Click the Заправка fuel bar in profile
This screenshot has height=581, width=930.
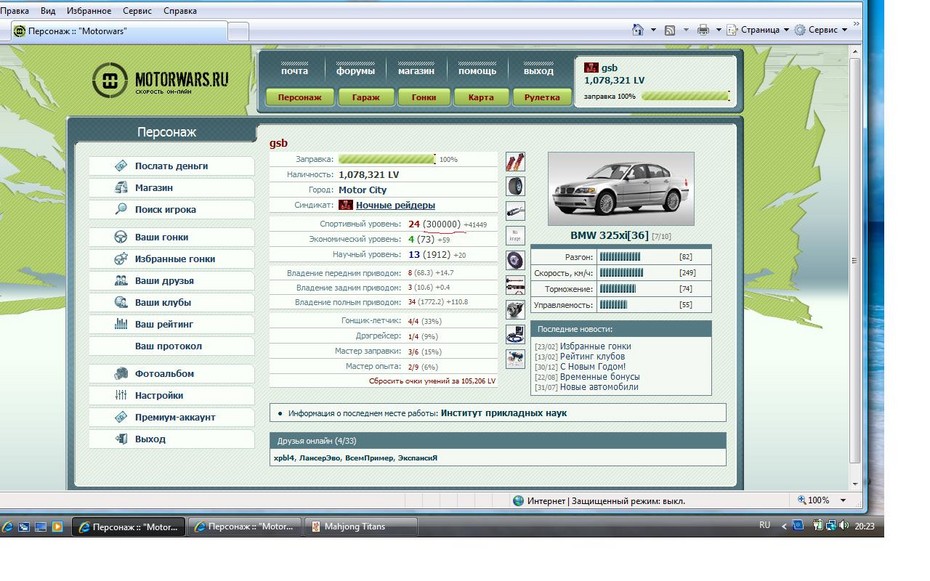point(387,159)
